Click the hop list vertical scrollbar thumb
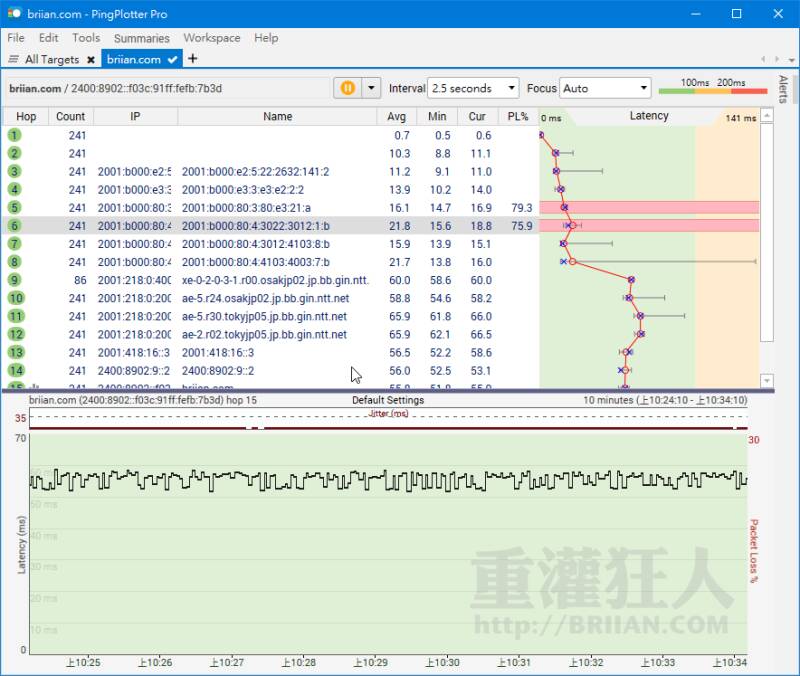Image resolution: width=800 pixels, height=676 pixels. coord(767,232)
